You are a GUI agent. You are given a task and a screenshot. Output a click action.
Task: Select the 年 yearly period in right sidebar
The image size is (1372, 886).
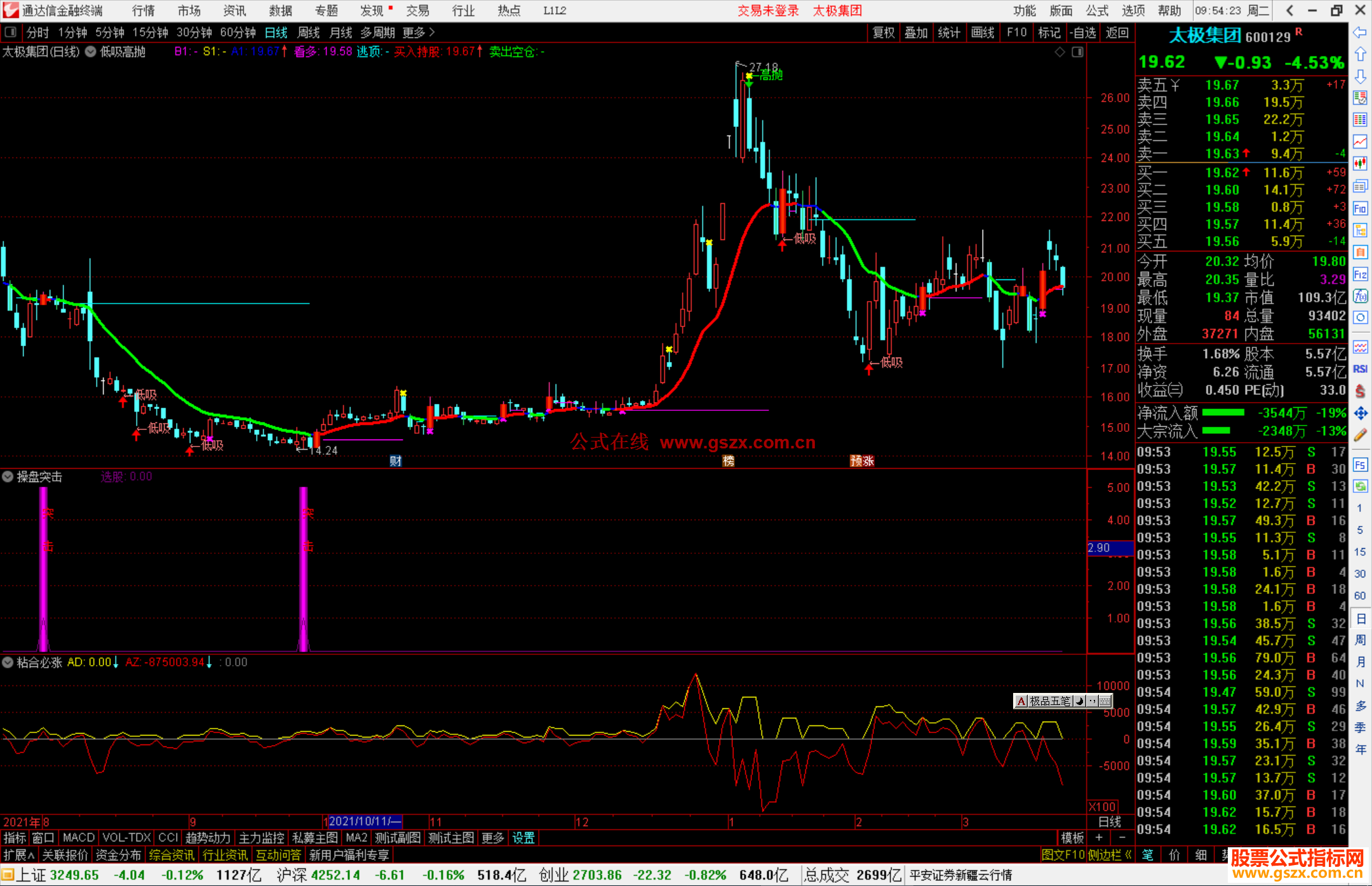[1360, 749]
